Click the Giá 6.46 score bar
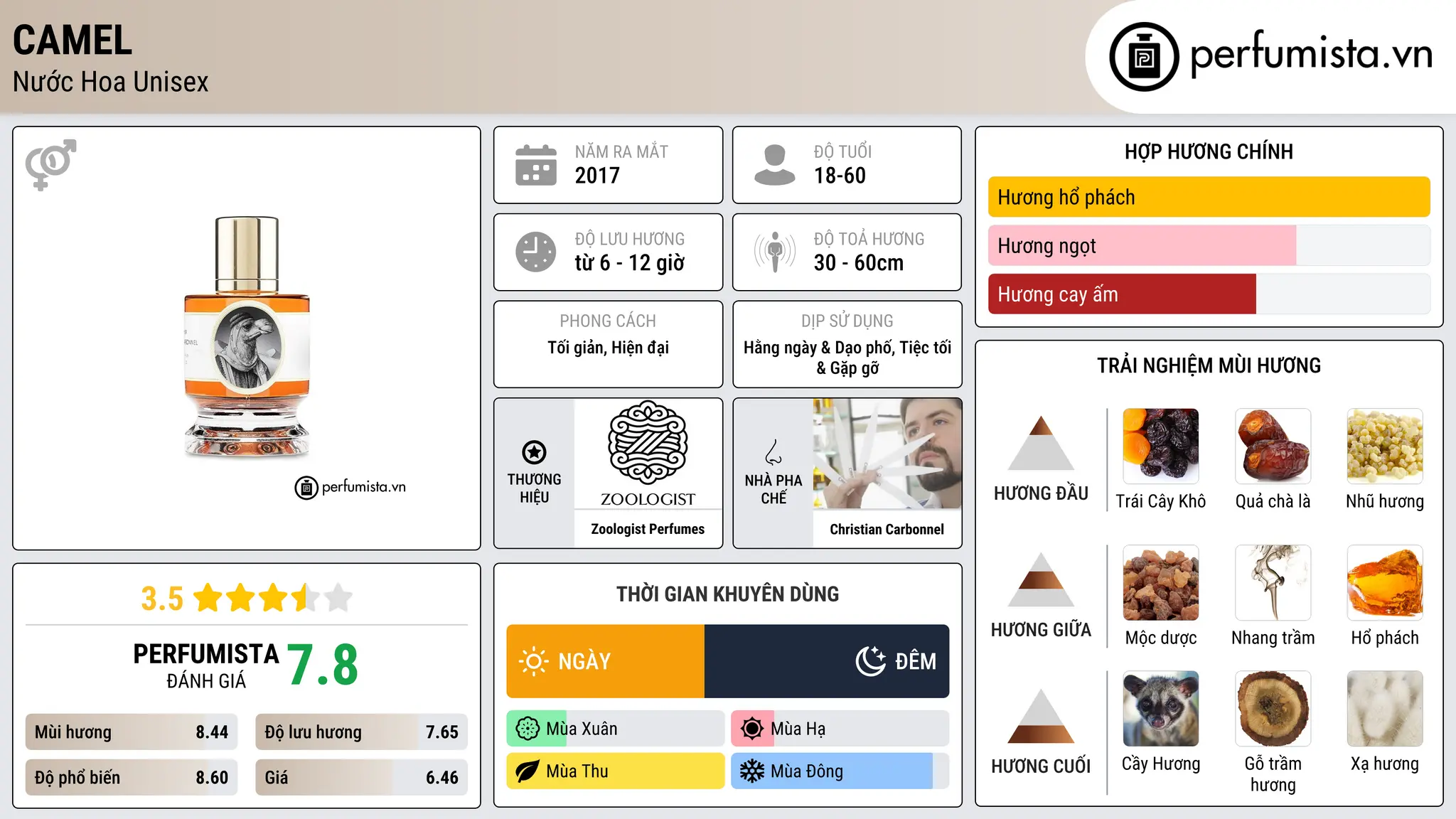 click(x=362, y=778)
